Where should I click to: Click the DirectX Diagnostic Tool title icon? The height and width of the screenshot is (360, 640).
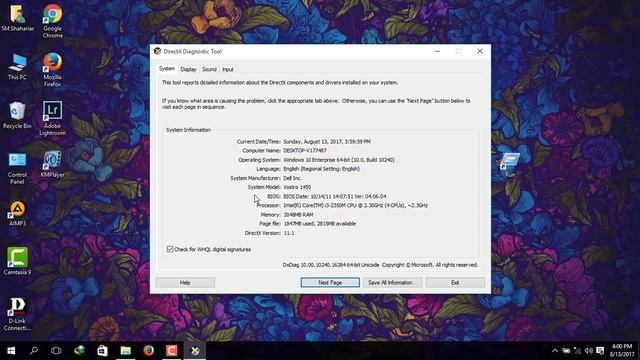click(158, 51)
